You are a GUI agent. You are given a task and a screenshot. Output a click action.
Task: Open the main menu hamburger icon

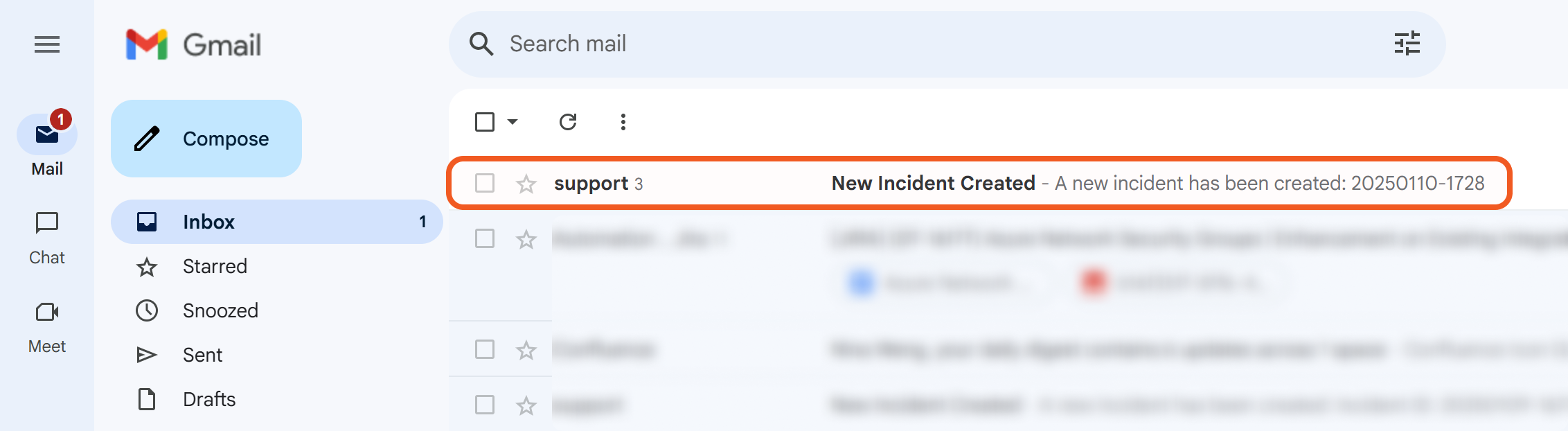pos(47,45)
